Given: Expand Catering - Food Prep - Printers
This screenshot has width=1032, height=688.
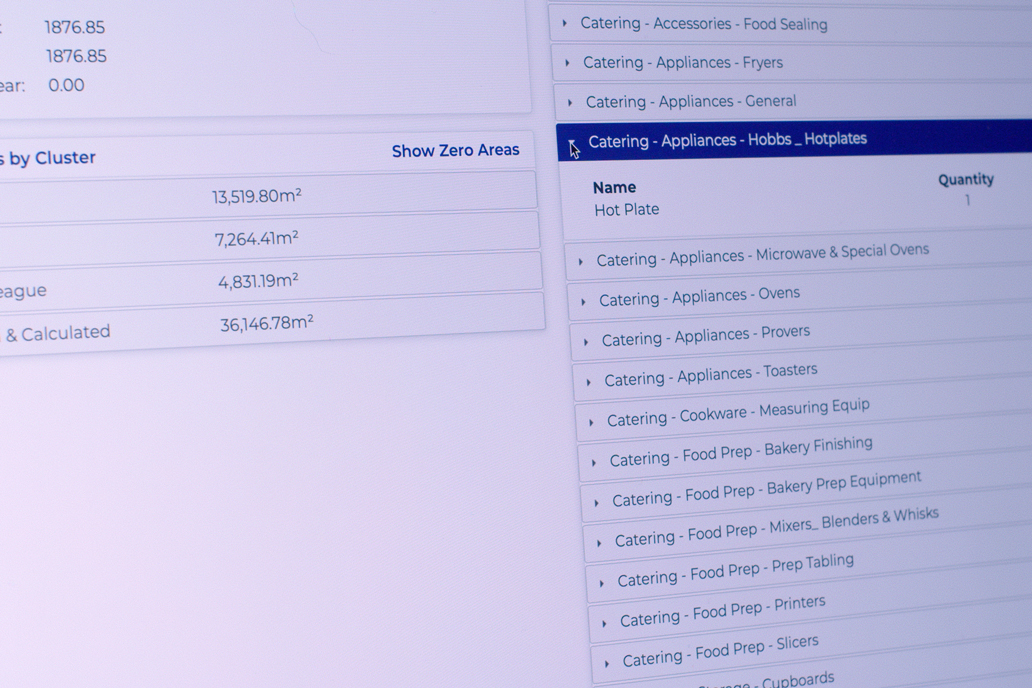Looking at the screenshot, I should click(x=722, y=611).
